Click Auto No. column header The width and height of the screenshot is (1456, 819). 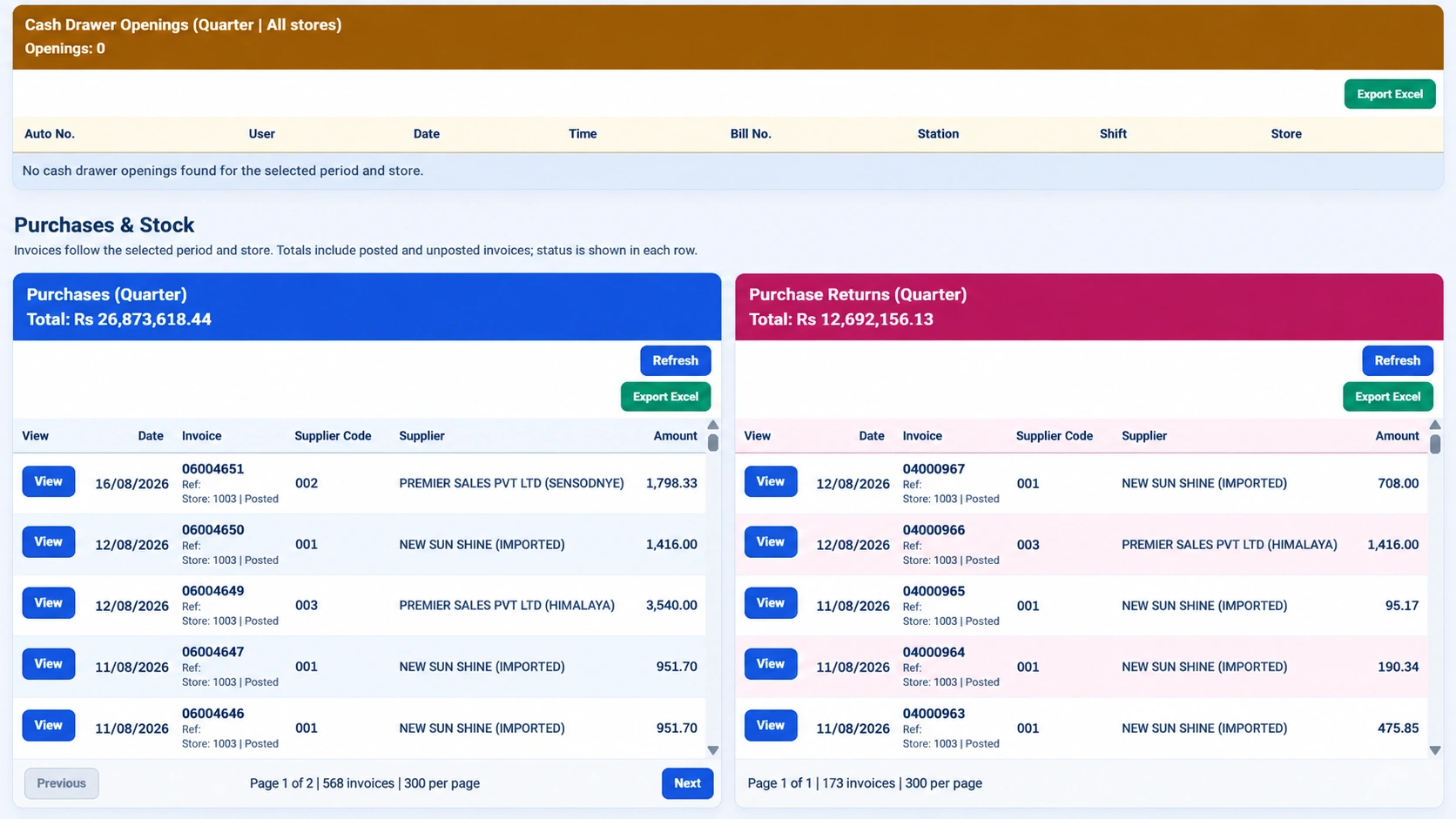(50, 134)
